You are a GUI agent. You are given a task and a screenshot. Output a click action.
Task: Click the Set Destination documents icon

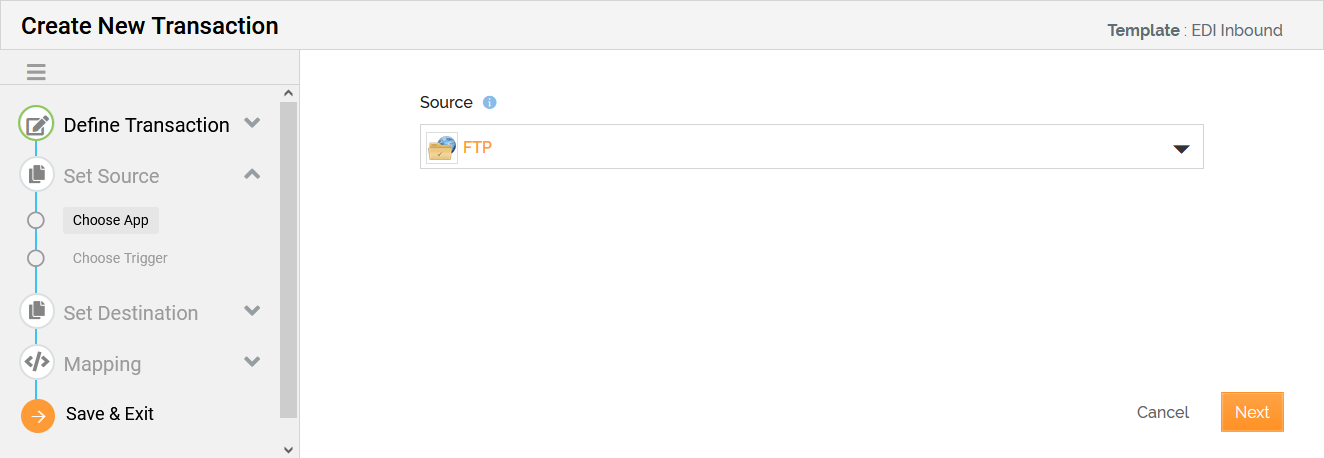tap(37, 311)
